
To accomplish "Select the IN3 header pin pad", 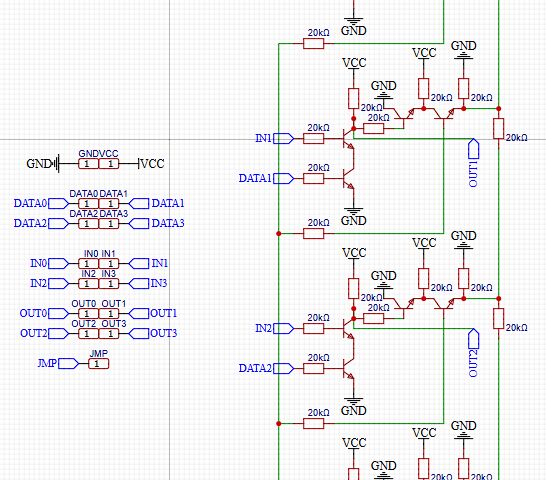I will pos(109,284).
